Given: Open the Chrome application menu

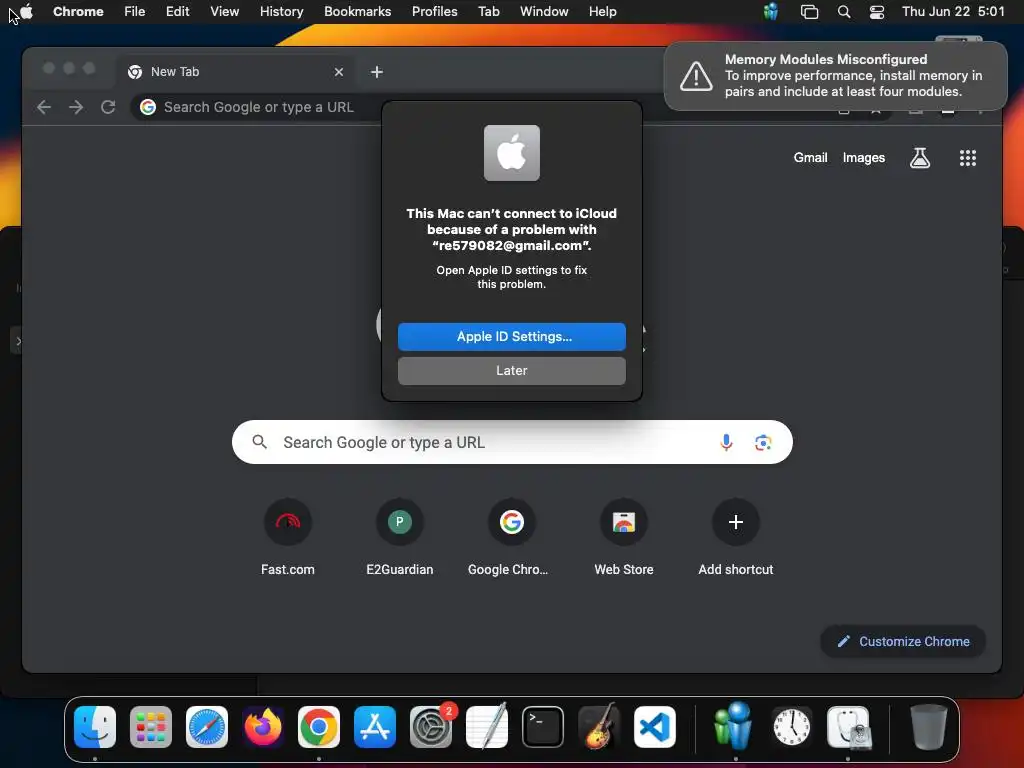Looking at the screenshot, I should [x=78, y=12].
